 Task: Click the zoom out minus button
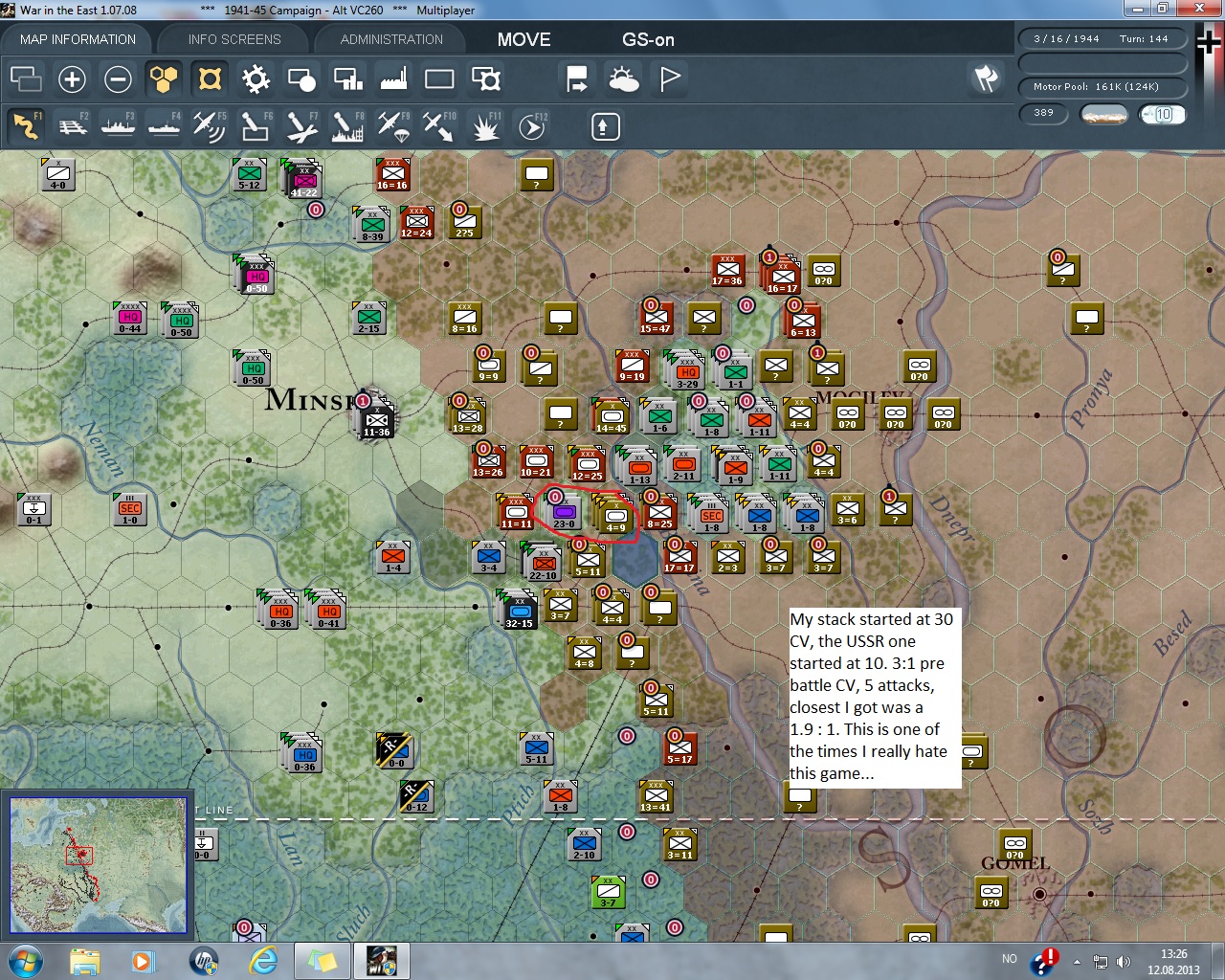(118, 78)
